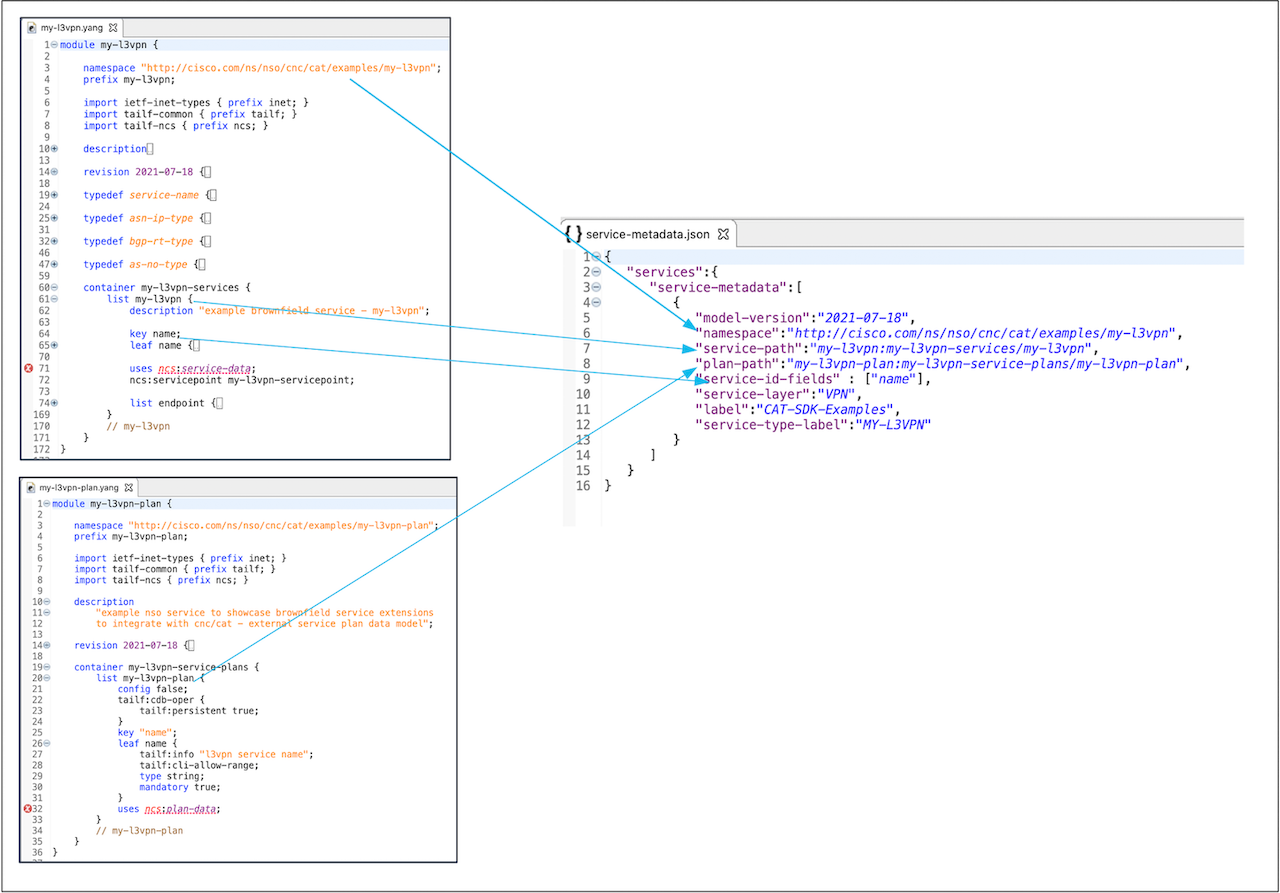Screen dimensions: 1280x893
Task: Close the service-metadata.json editor tab
Action: tap(724, 234)
